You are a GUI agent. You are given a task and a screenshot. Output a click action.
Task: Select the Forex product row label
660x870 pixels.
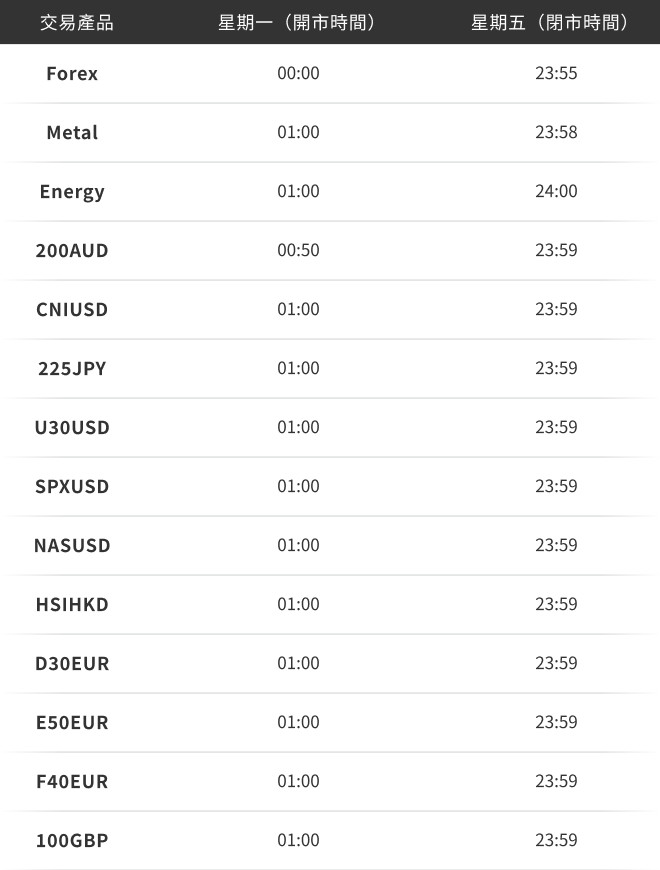[x=72, y=73]
